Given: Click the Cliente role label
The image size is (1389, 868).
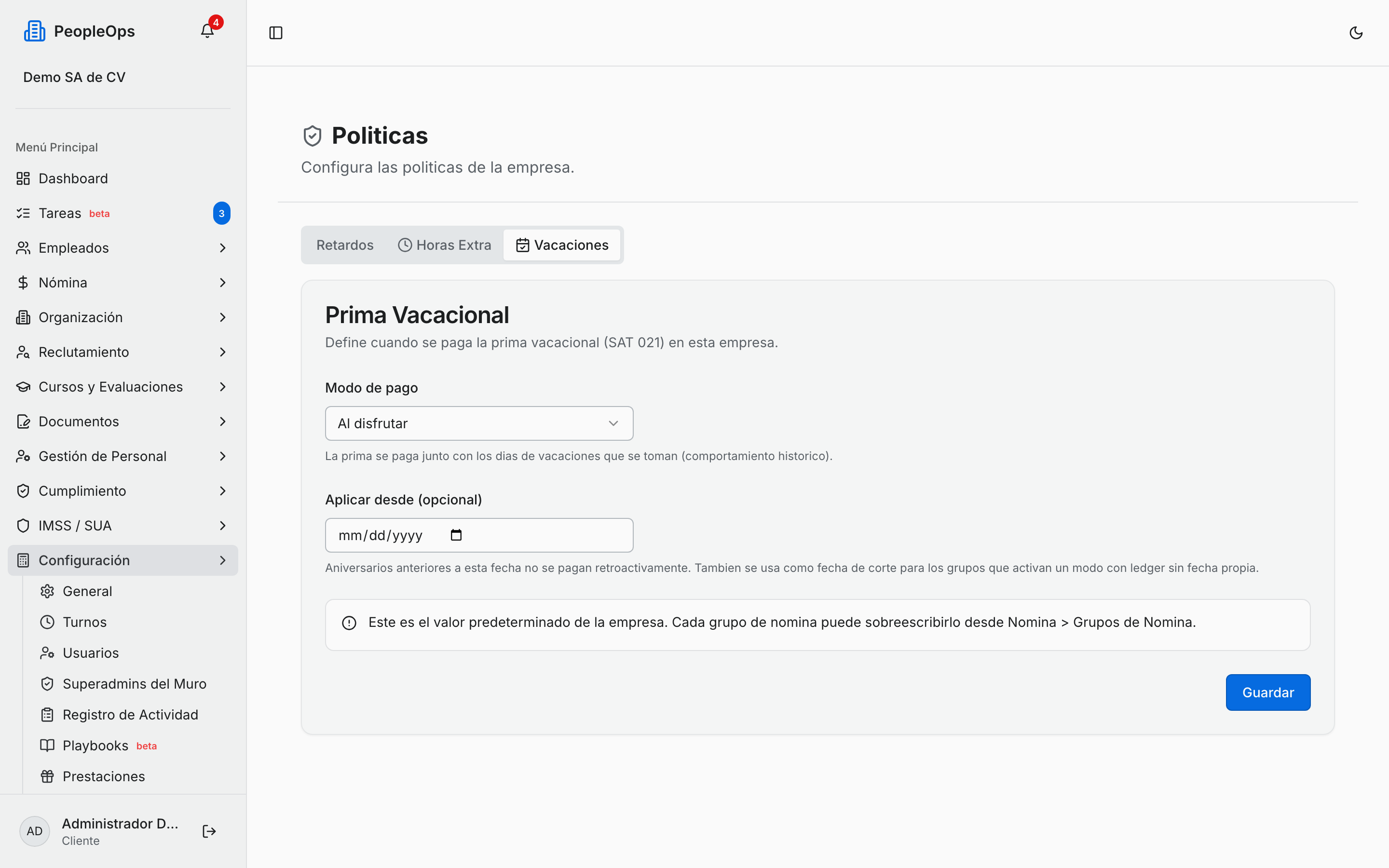Looking at the screenshot, I should click(81, 841).
